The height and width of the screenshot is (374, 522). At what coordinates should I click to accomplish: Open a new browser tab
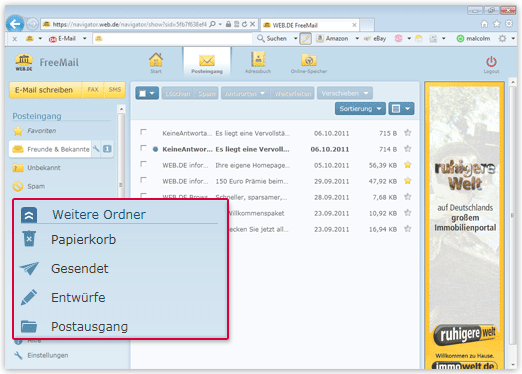(367, 25)
